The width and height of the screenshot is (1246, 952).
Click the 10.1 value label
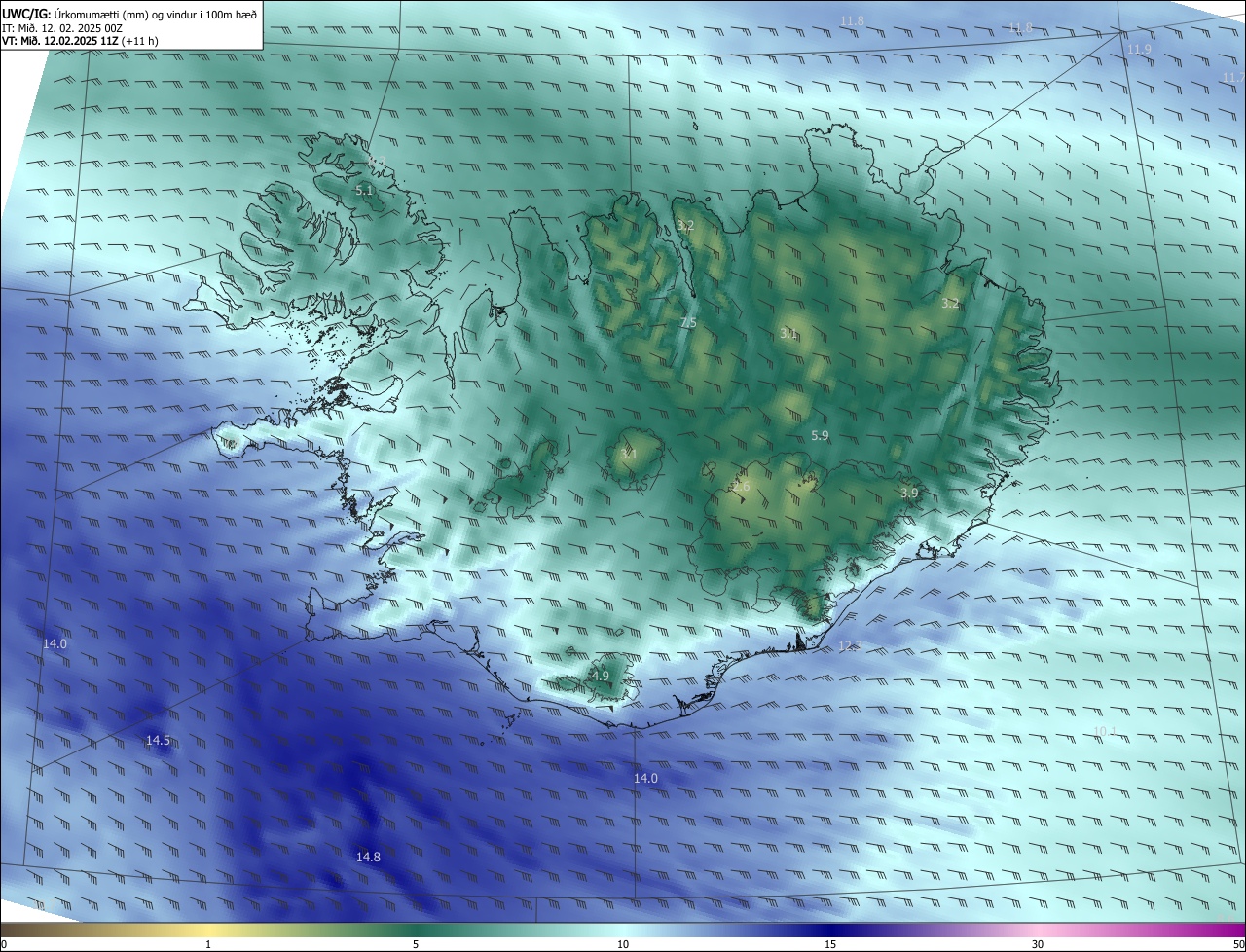pyautogui.click(x=1104, y=731)
